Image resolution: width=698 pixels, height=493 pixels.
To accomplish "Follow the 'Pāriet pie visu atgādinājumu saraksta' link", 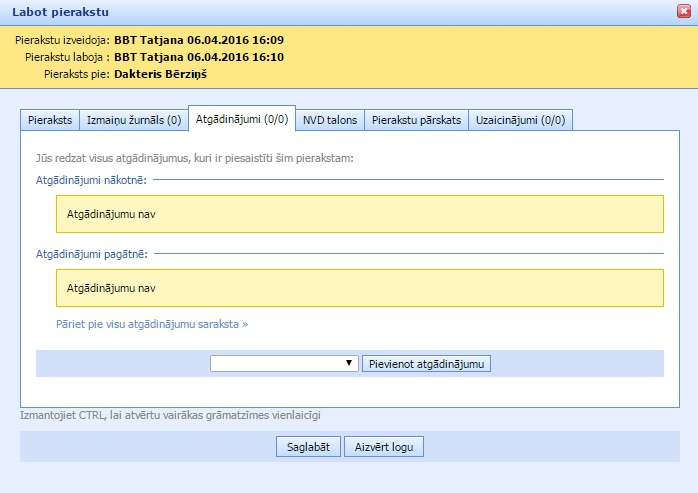I will [x=152, y=324].
